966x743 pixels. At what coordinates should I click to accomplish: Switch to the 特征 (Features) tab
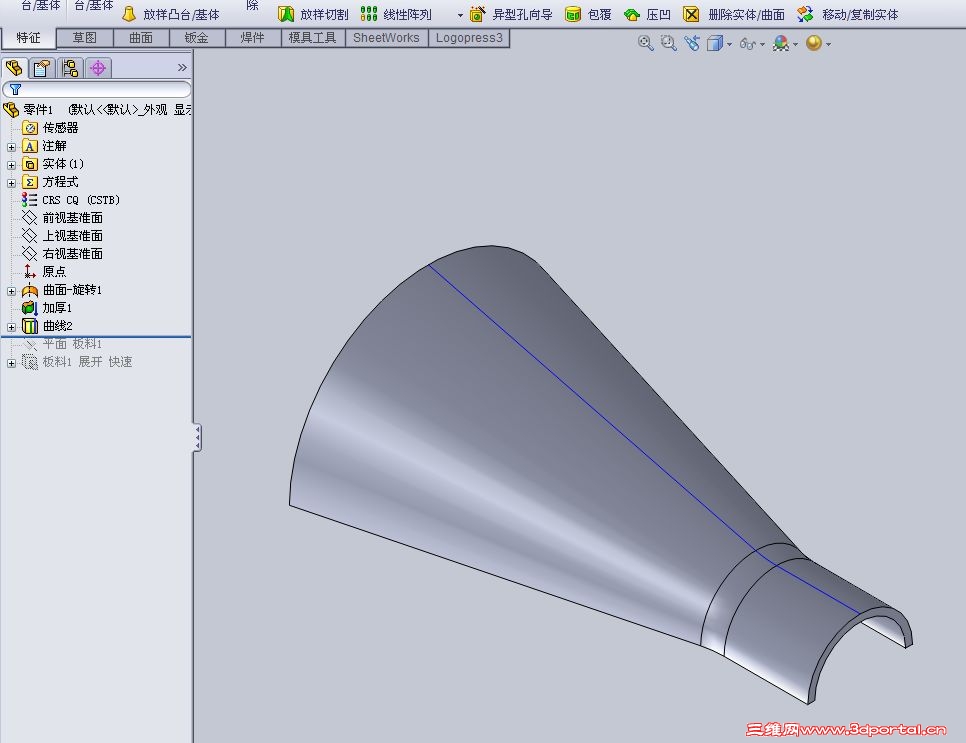(x=28, y=38)
